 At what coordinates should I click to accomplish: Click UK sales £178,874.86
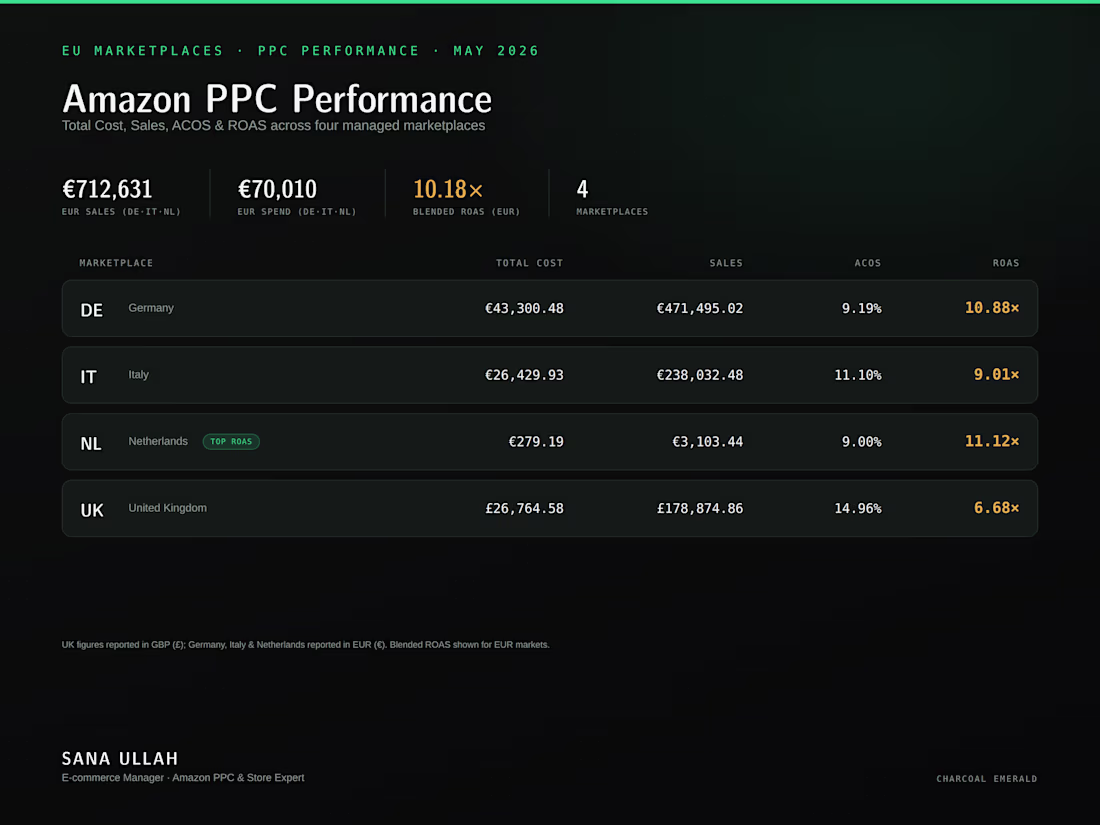pyautogui.click(x=699, y=509)
